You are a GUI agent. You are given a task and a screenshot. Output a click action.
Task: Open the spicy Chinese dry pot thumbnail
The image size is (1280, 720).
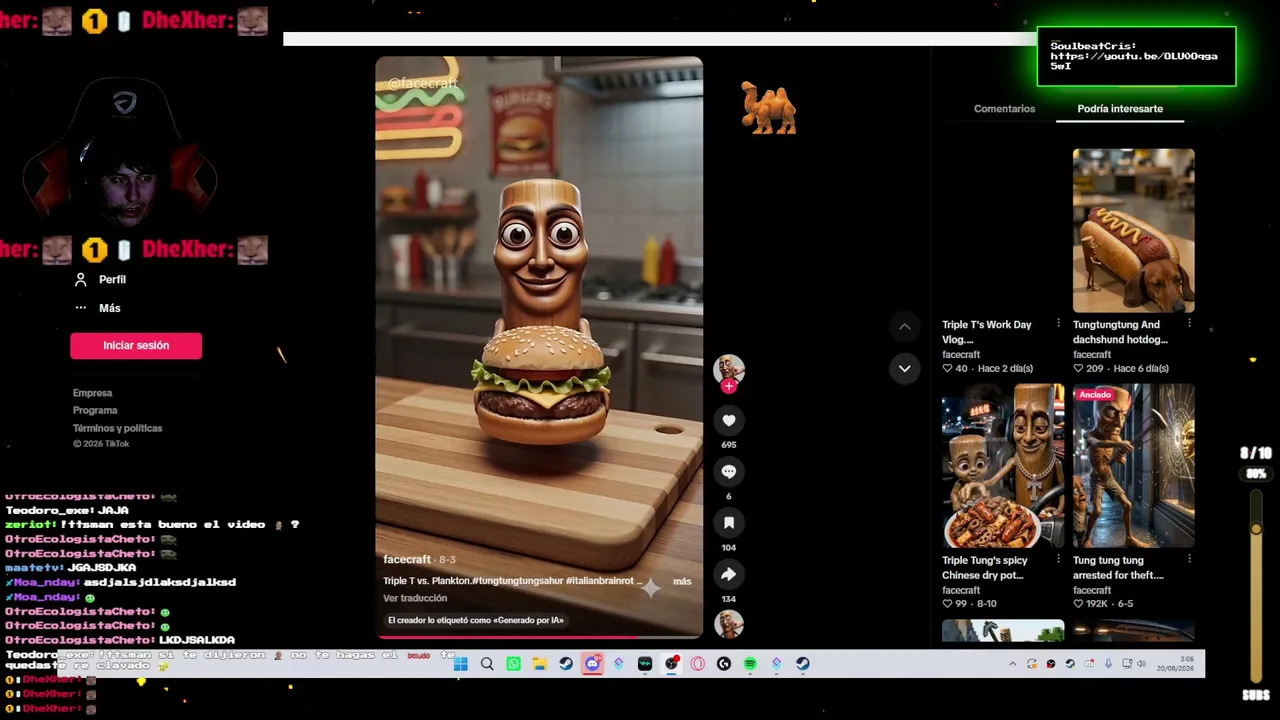pos(1003,466)
